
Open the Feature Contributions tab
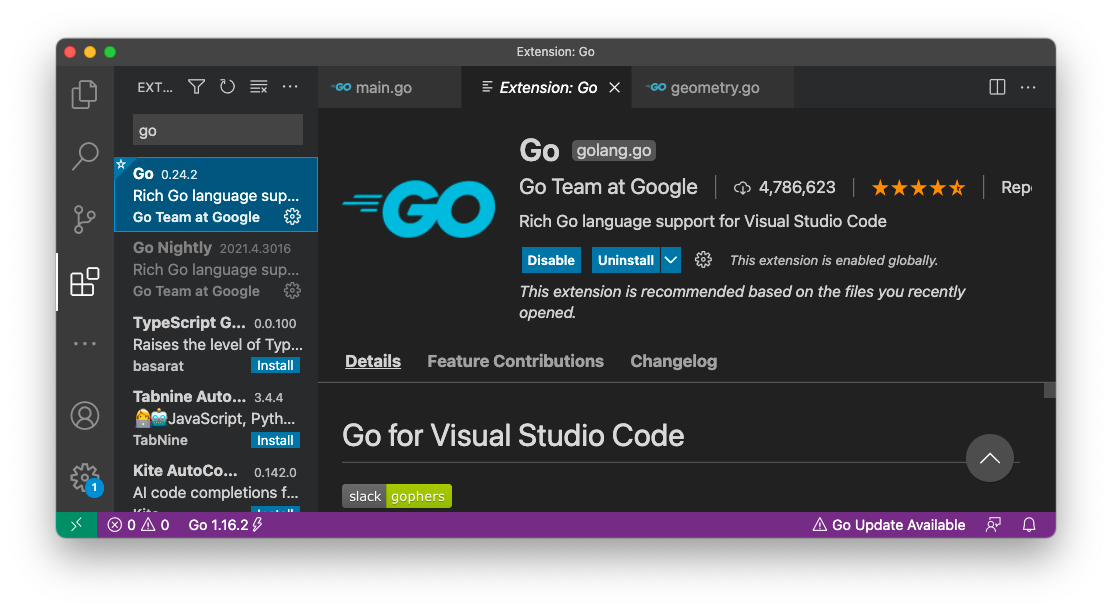[516, 361]
